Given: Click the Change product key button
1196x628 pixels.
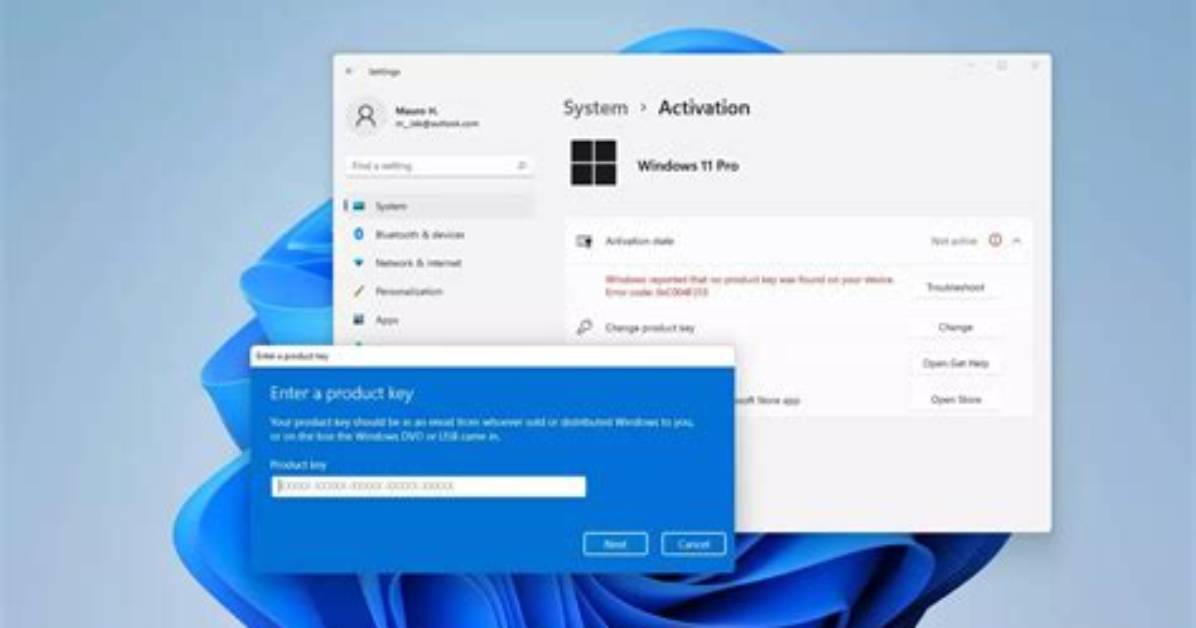Looking at the screenshot, I should (955, 327).
